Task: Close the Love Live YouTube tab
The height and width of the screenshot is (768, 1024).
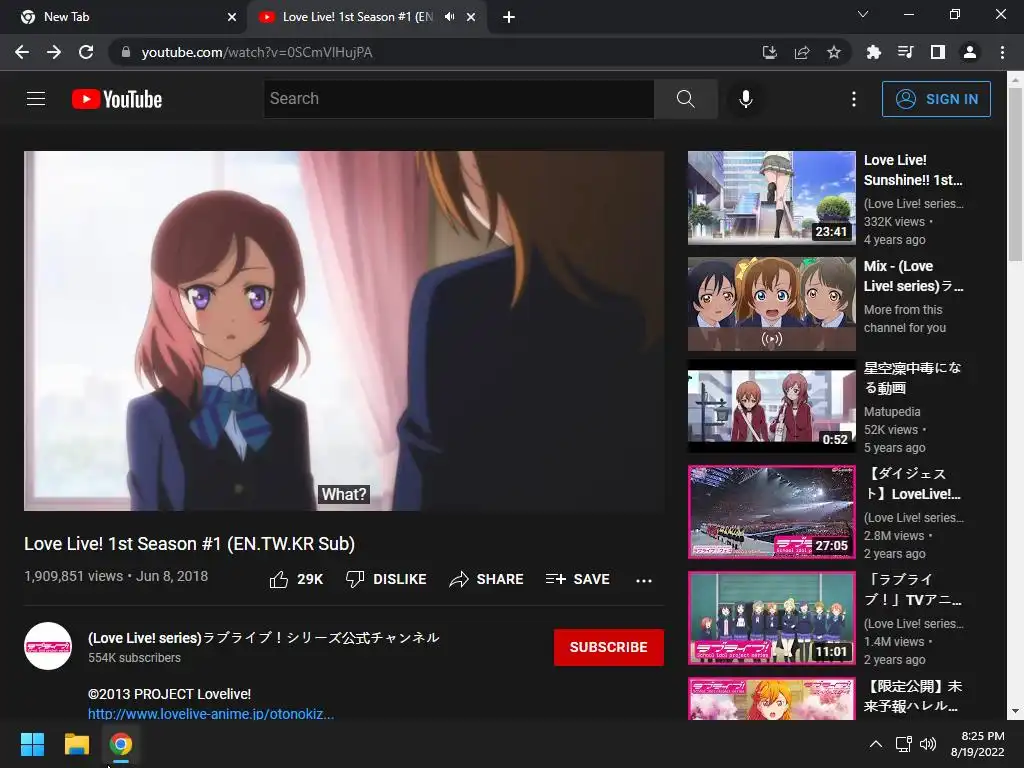Action: (x=471, y=17)
